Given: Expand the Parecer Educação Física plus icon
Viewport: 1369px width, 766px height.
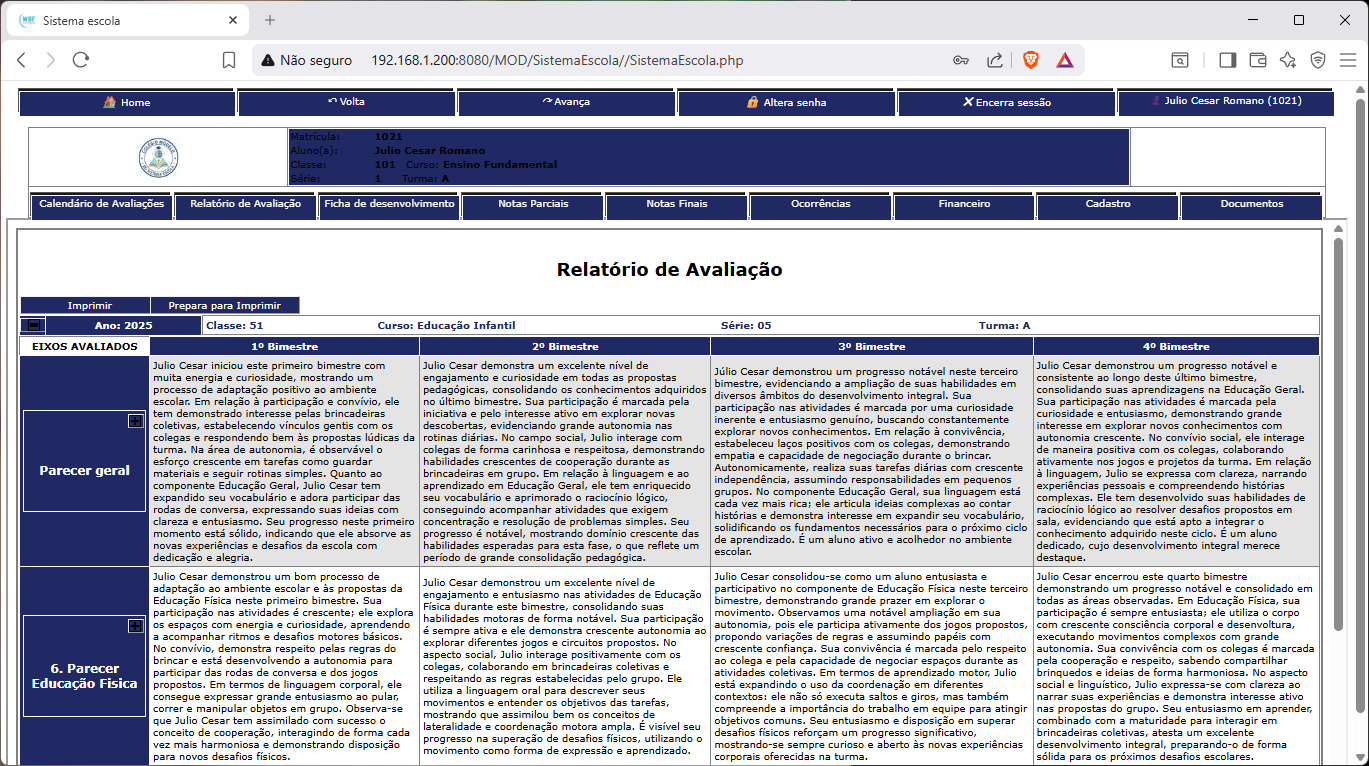Looking at the screenshot, I should click(x=135, y=626).
